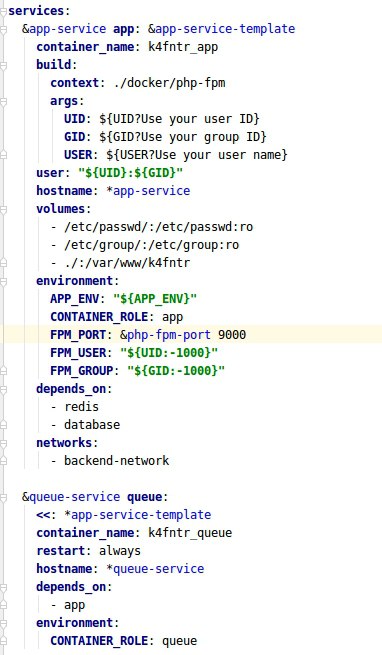The width and height of the screenshot is (382, 655).
Task: Click the "backend-network" entry
Action: [x=117, y=461]
